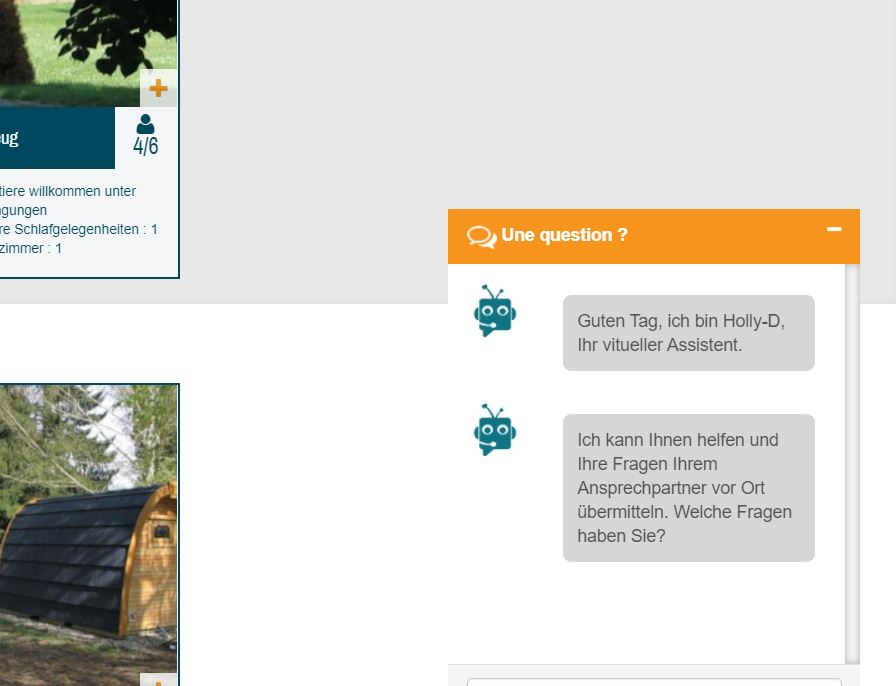Screen dimensions: 896x686
Task: Click the 'Une question ?' title text
Action: pos(564,235)
